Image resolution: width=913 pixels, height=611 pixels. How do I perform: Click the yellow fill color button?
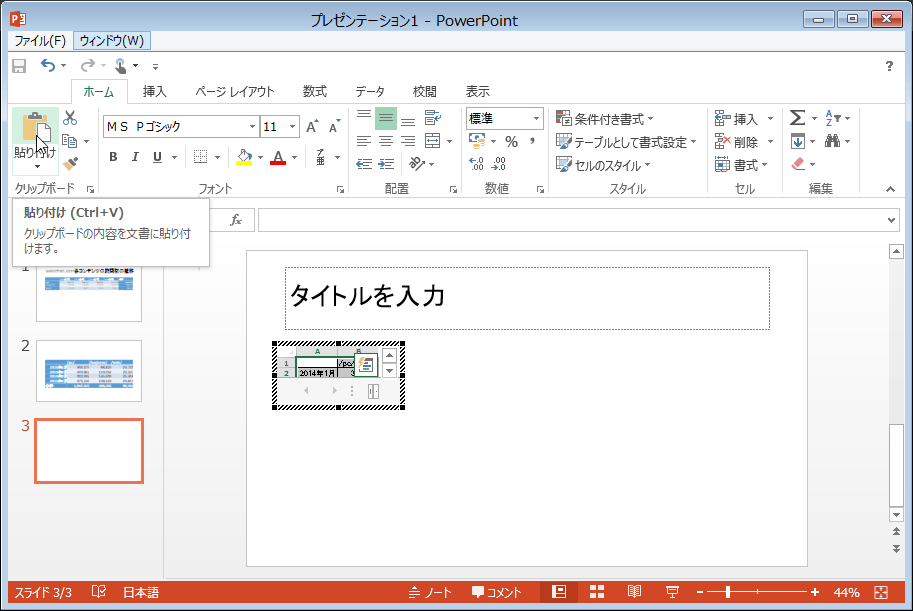pos(245,157)
